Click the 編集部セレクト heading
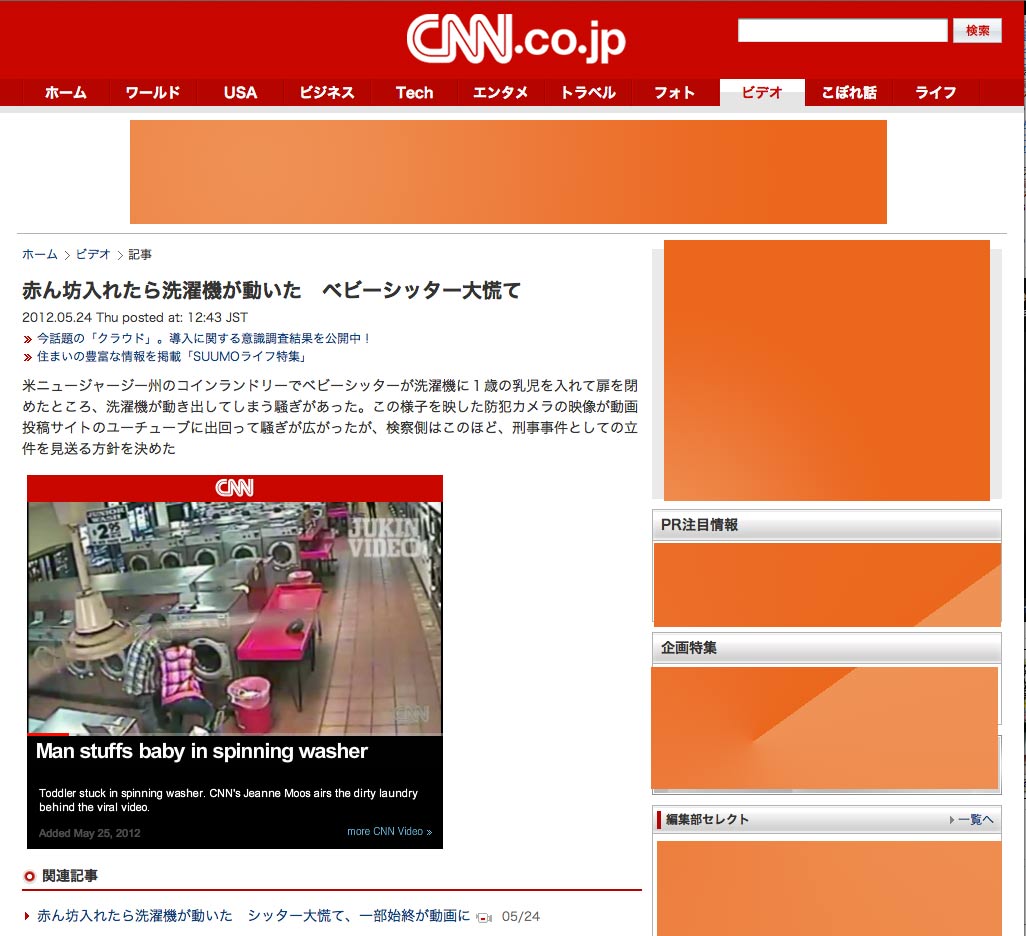 (707, 819)
